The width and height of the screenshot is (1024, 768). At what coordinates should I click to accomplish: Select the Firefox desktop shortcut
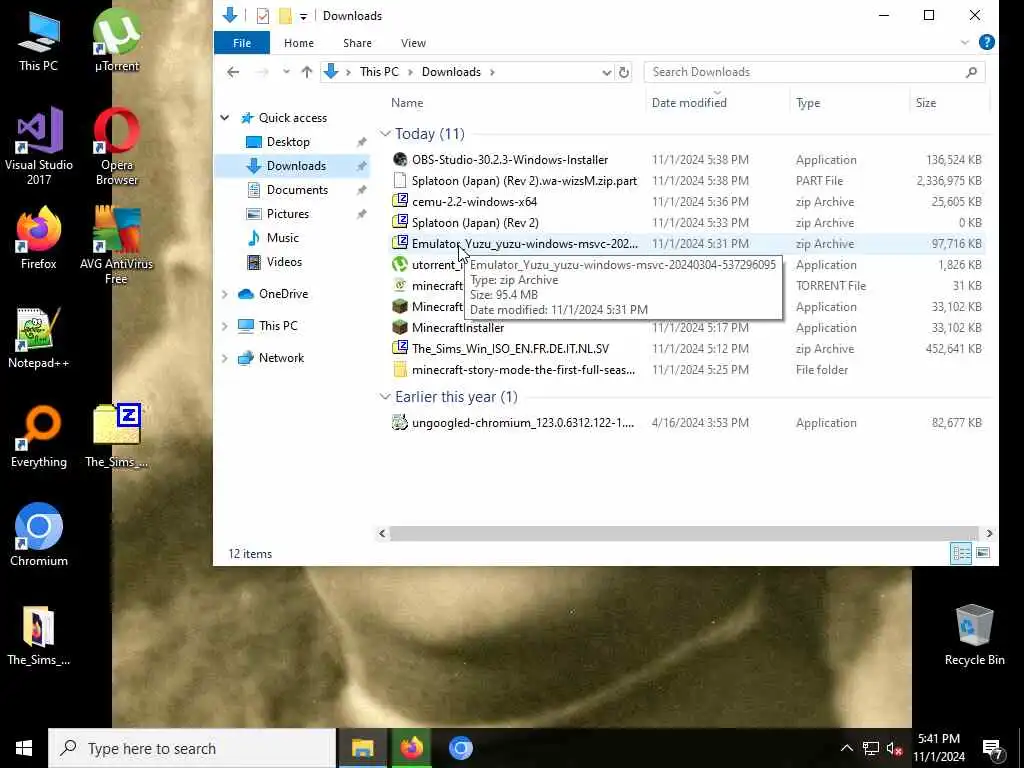(x=39, y=239)
